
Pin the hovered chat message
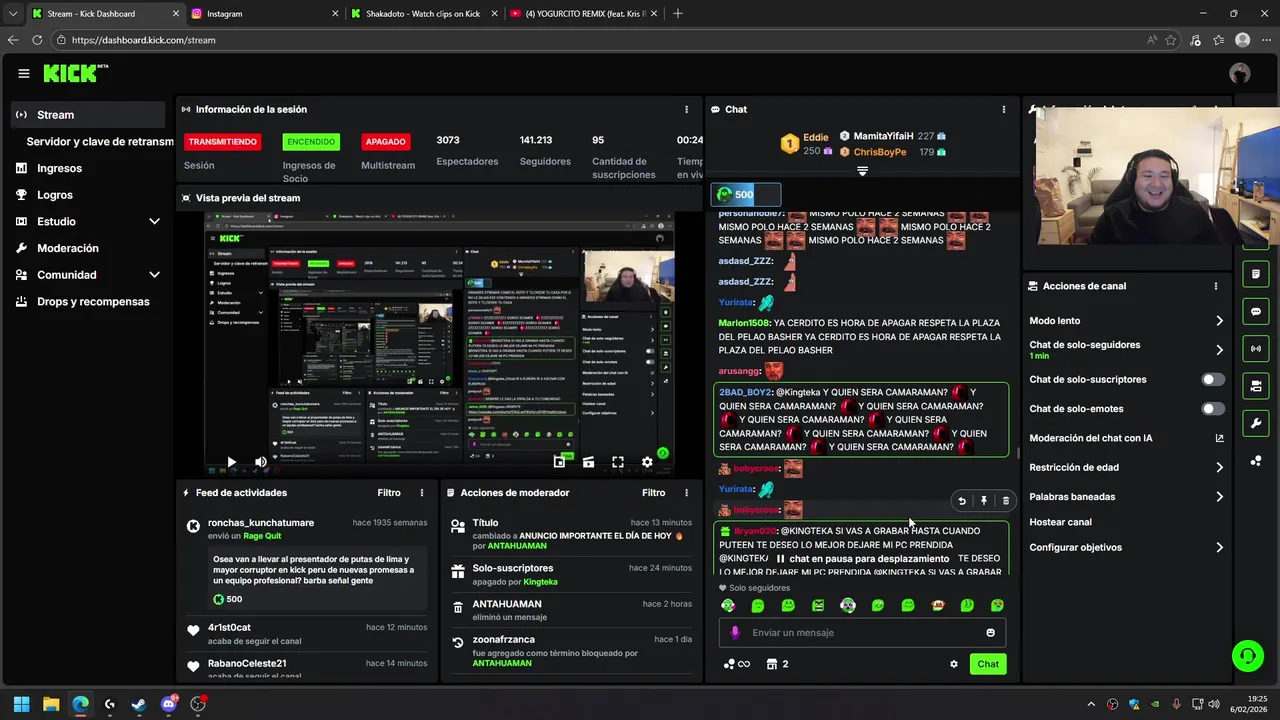coord(983,501)
